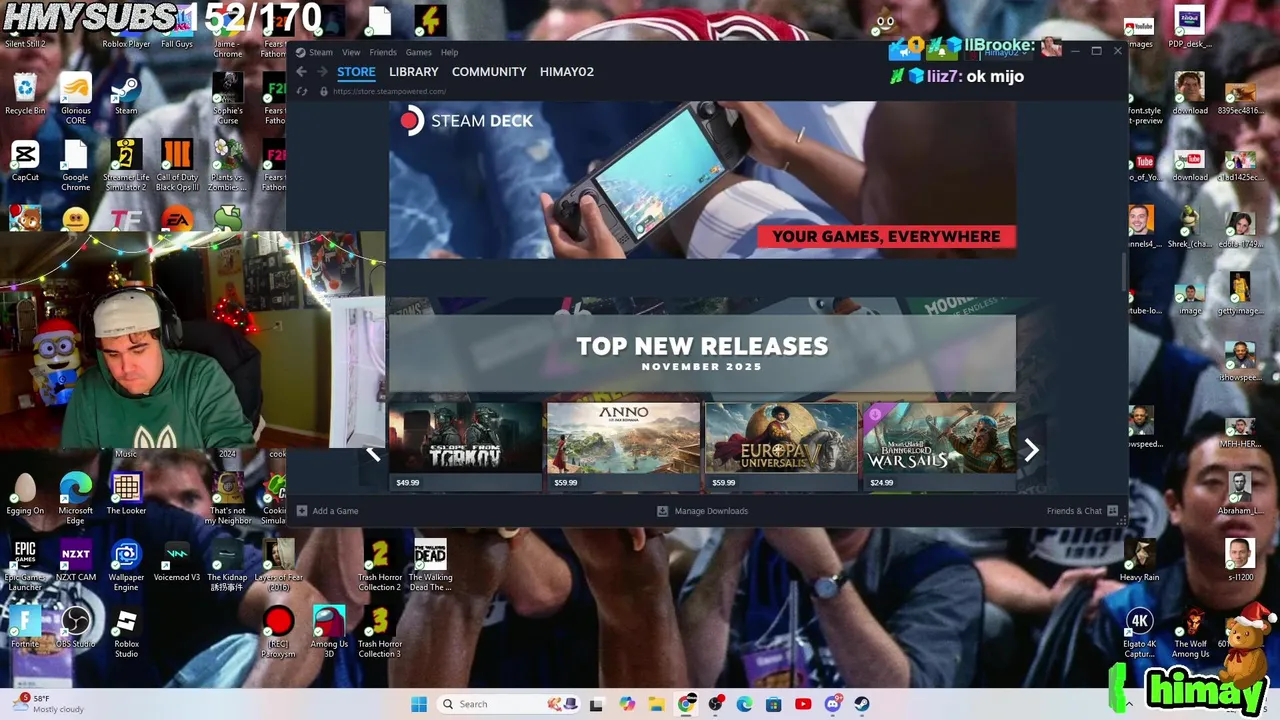
Task: Select Plants vs. Zombies desktop icon
Action: (227, 165)
